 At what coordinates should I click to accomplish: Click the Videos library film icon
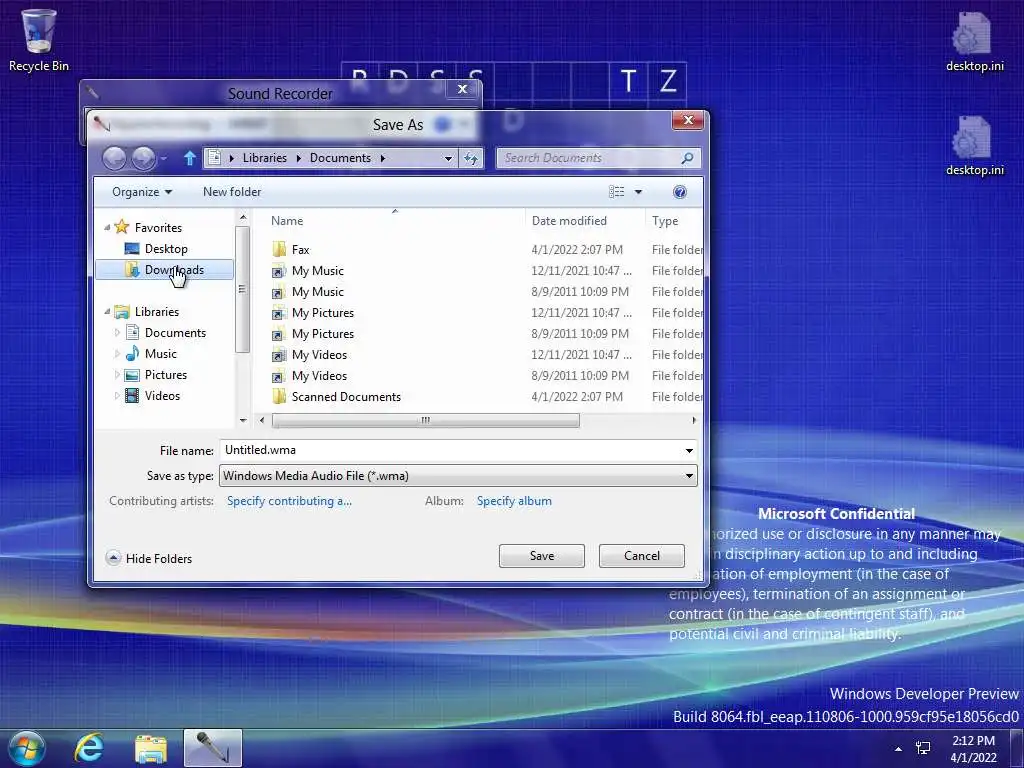click(x=132, y=395)
